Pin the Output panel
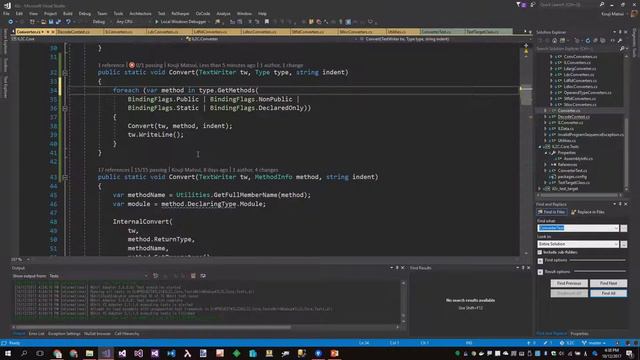Image resolution: width=640 pixels, height=360 pixels. (x=397, y=268)
